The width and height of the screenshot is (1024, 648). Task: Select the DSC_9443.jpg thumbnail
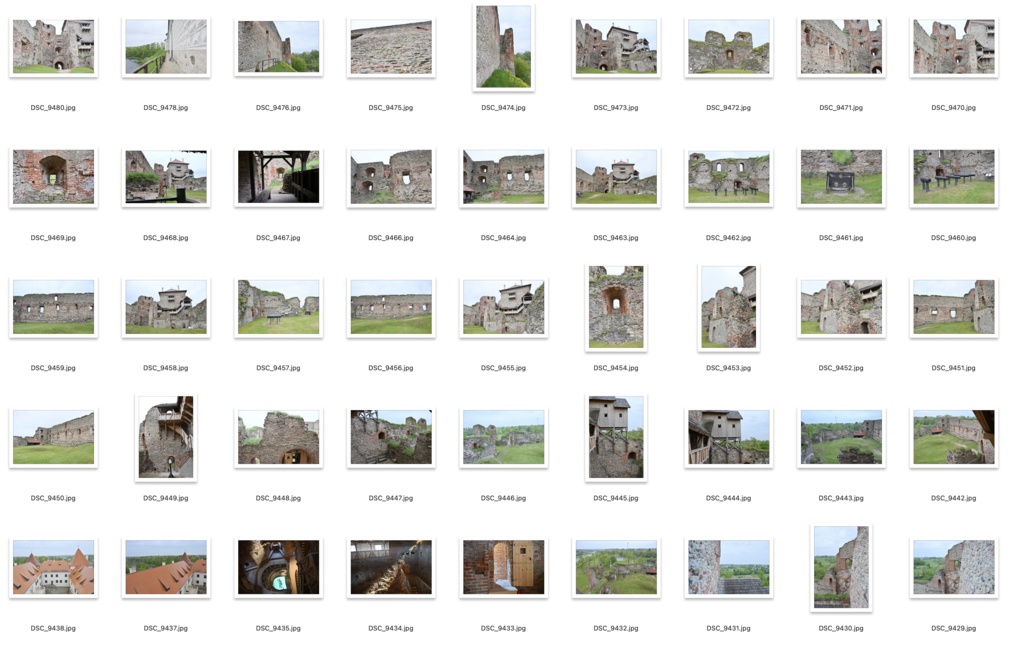[841, 437]
